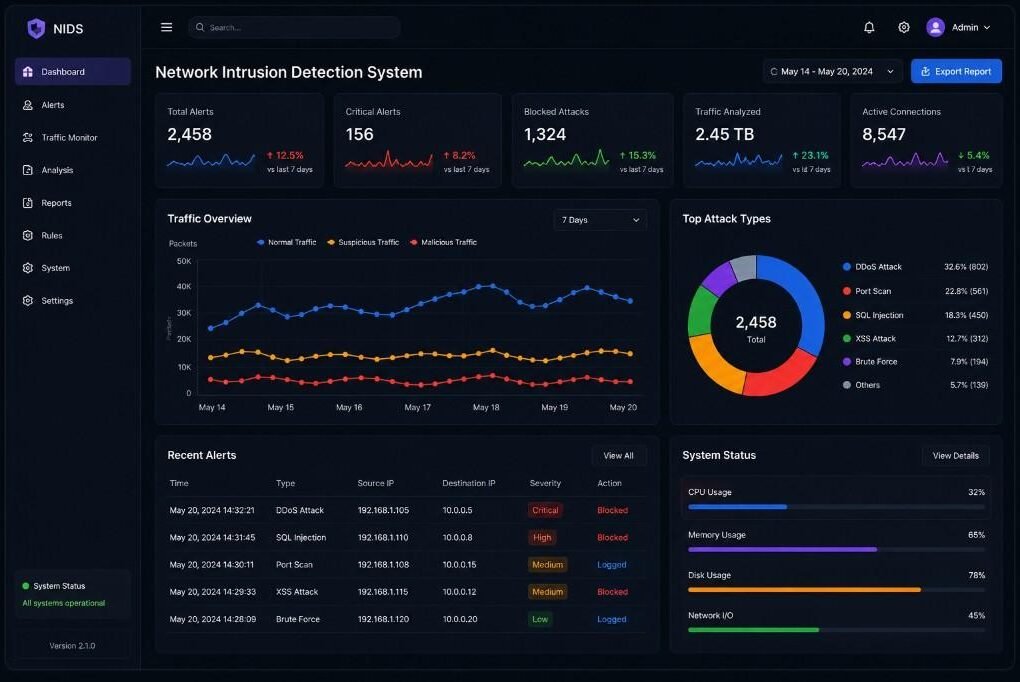
Task: Toggle Brute Force legend entry
Action: [870, 362]
